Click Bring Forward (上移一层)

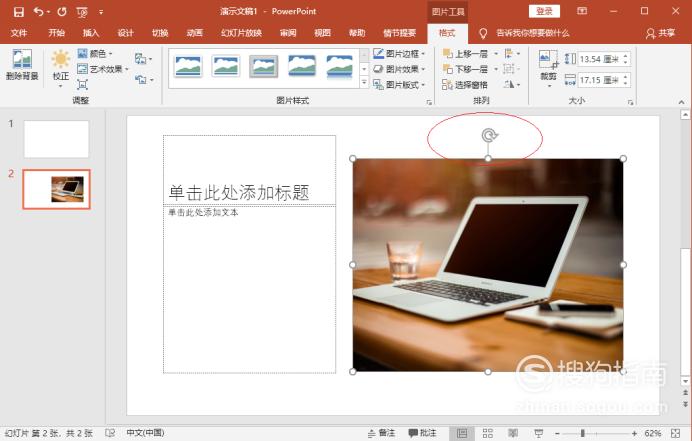[466, 54]
